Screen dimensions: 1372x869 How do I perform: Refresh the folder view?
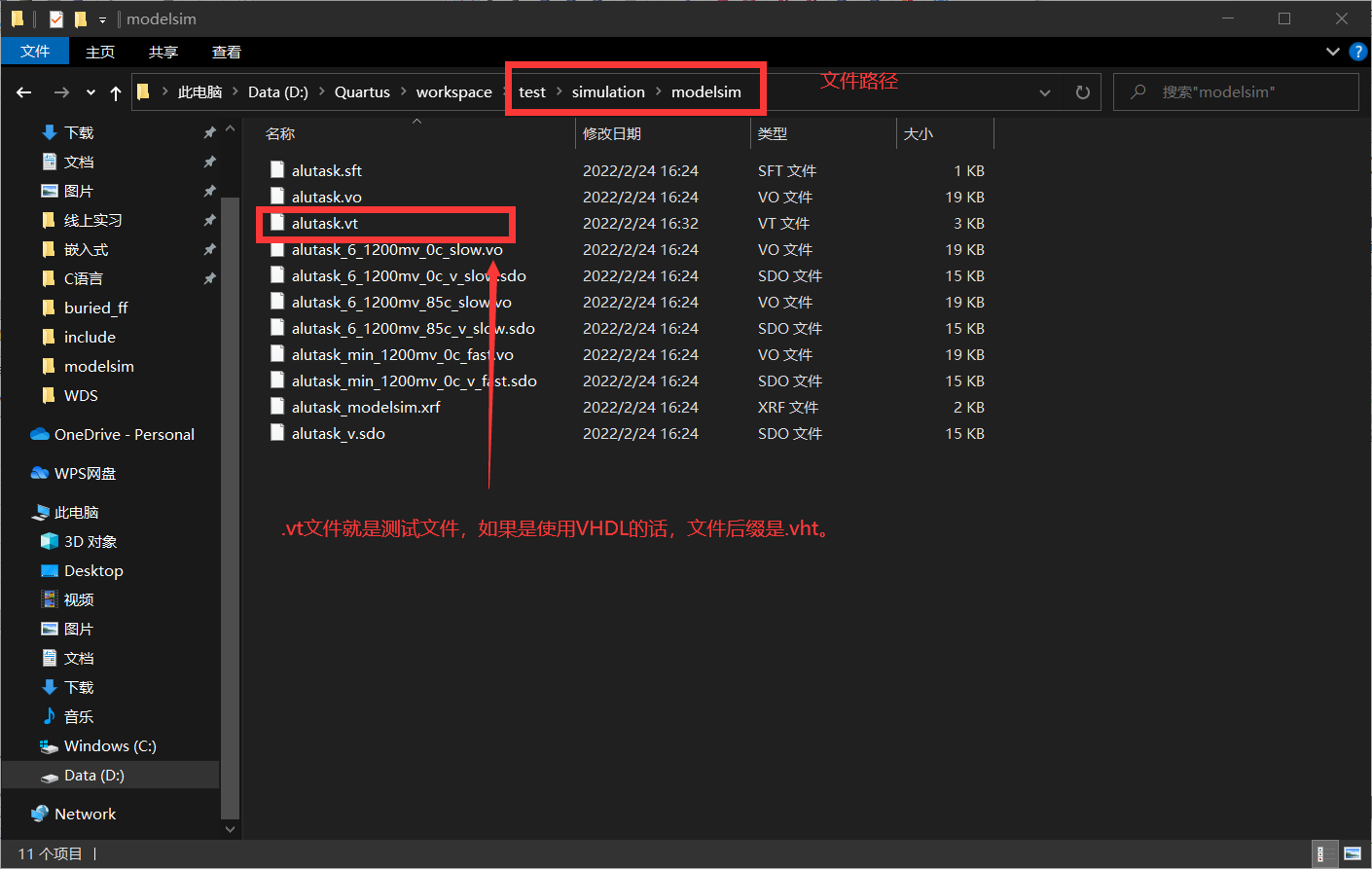tap(1082, 91)
